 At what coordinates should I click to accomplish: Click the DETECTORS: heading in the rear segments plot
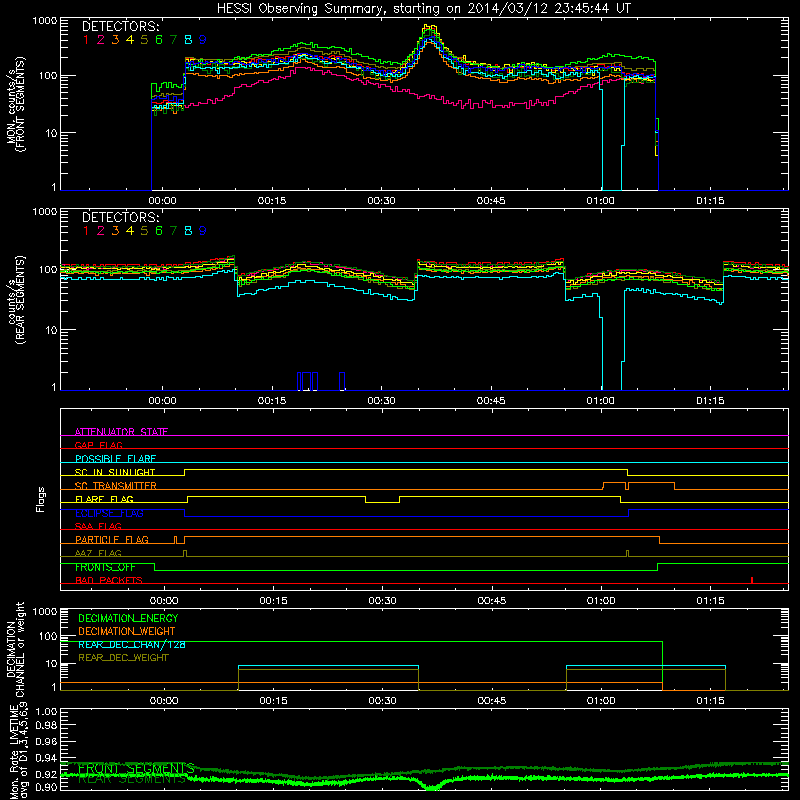tap(120, 217)
